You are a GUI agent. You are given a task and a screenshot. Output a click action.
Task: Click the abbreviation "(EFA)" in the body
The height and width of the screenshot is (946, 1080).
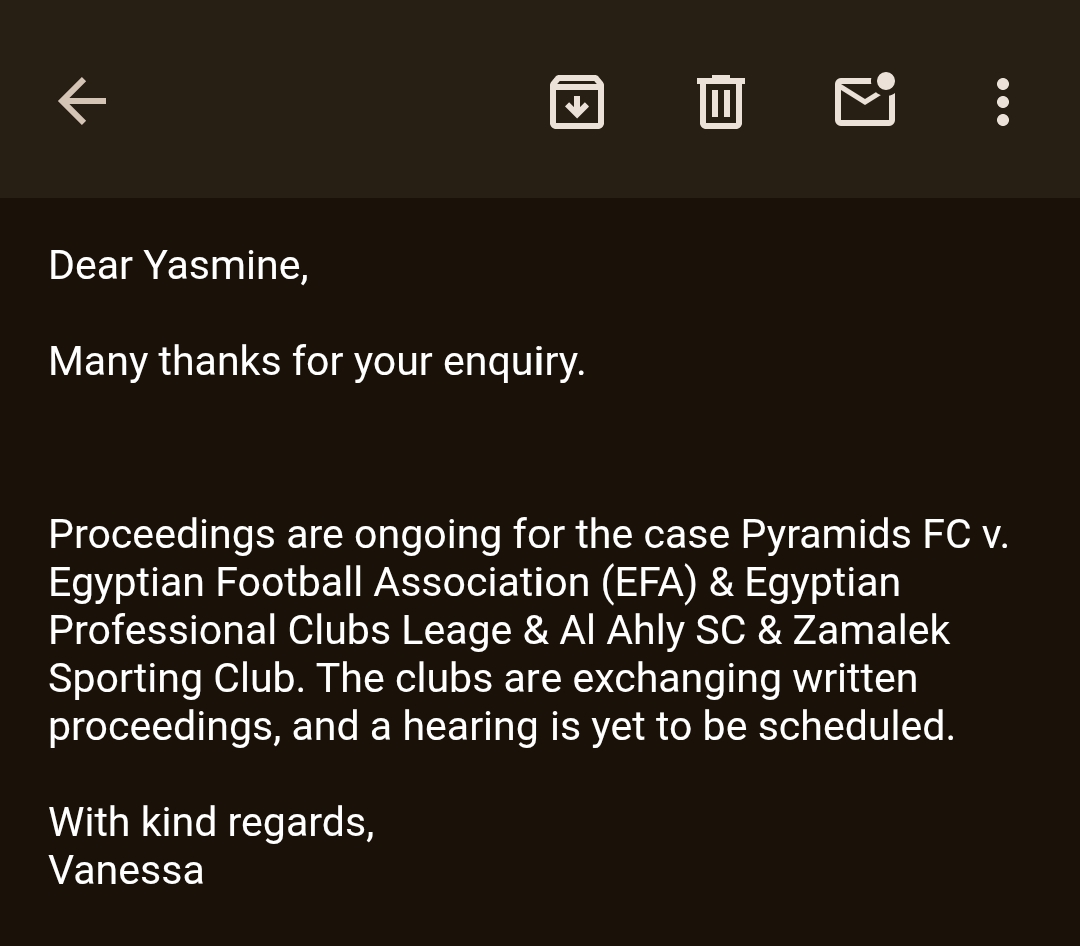[649, 582]
